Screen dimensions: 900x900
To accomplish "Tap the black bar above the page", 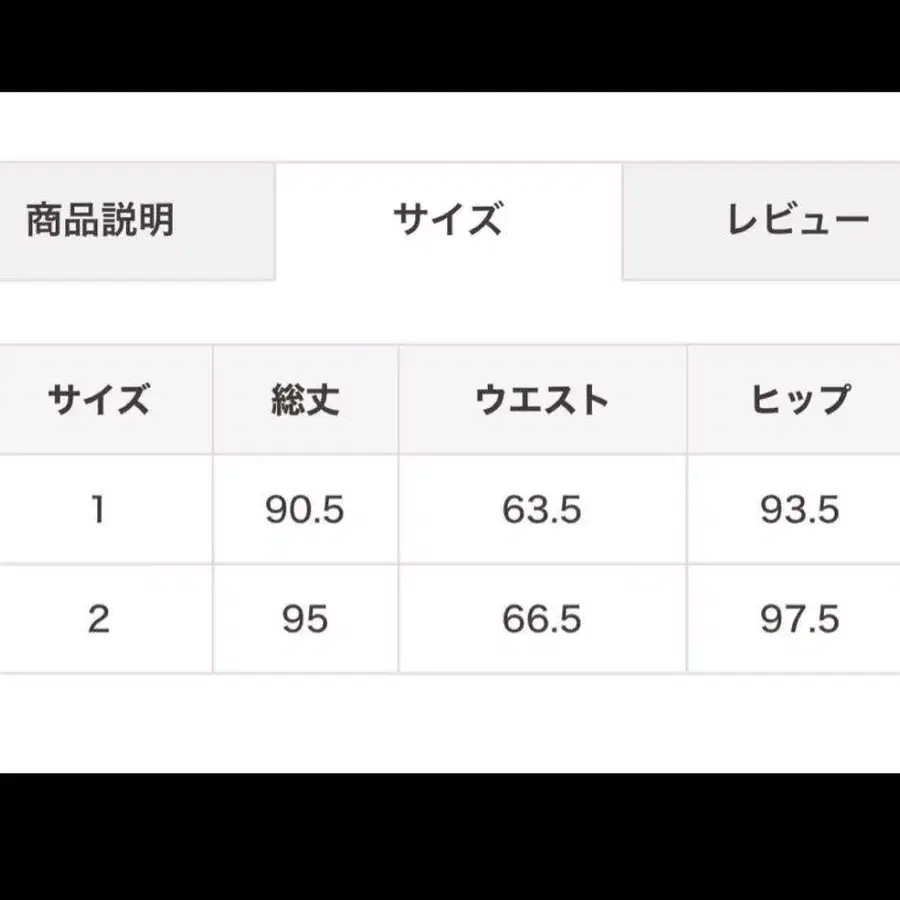I will click(x=450, y=45).
